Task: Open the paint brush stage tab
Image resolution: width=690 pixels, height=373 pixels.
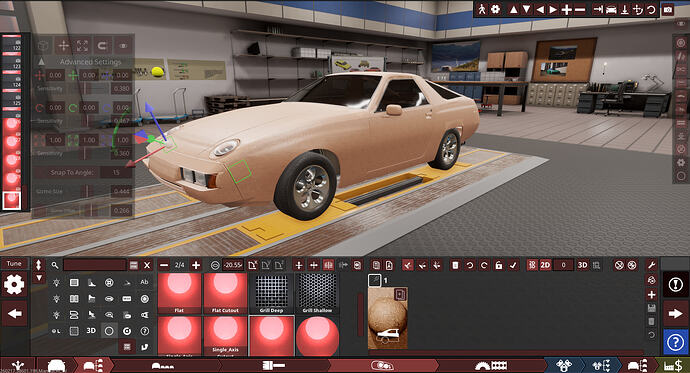Action: point(274,365)
